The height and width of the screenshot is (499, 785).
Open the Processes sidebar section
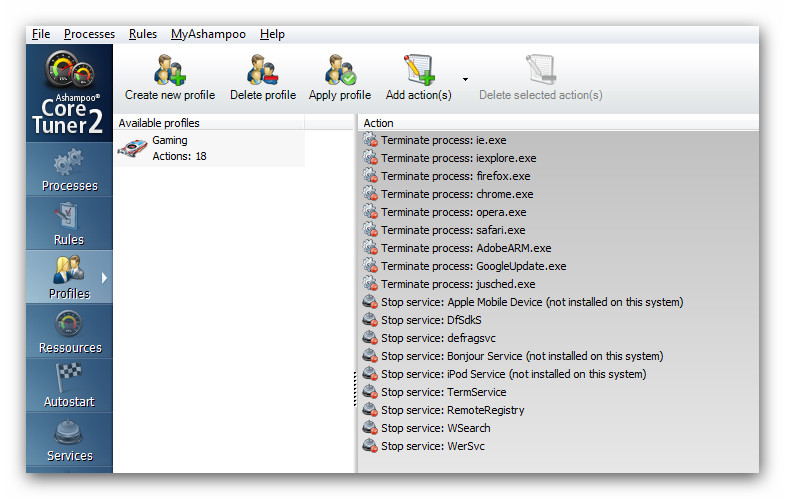70,169
